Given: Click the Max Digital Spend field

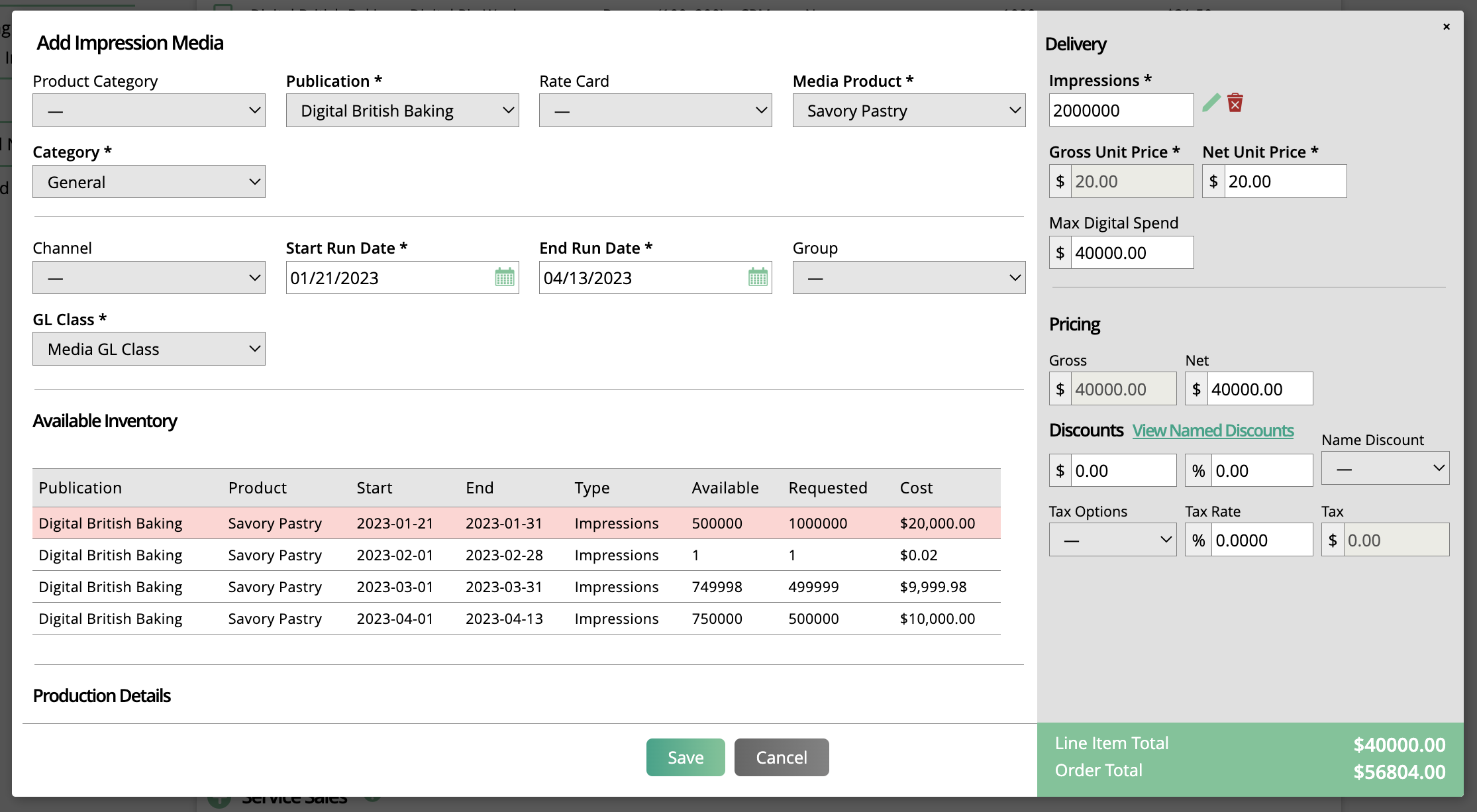Looking at the screenshot, I should click(1132, 252).
